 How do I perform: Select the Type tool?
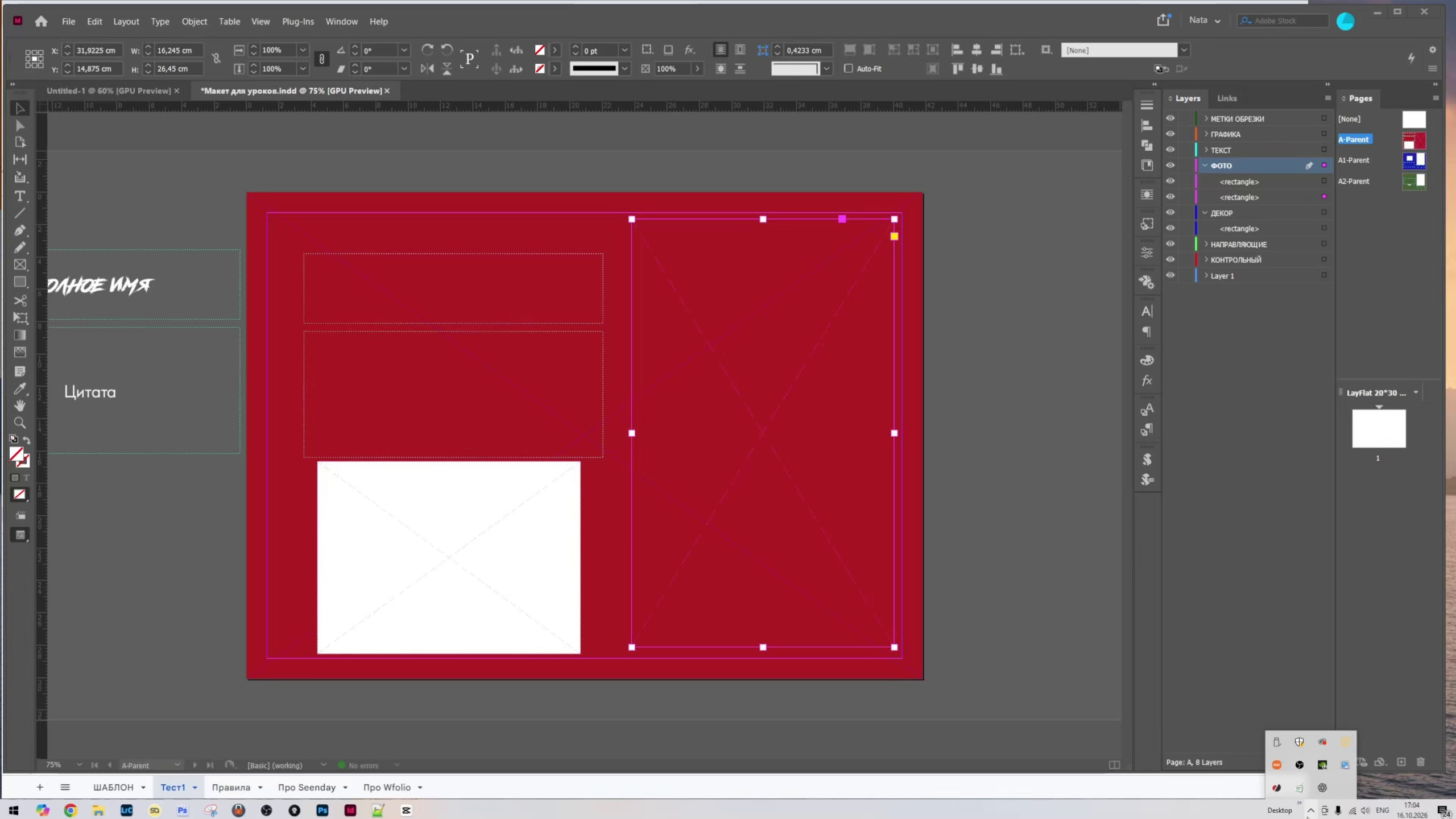coord(20,196)
